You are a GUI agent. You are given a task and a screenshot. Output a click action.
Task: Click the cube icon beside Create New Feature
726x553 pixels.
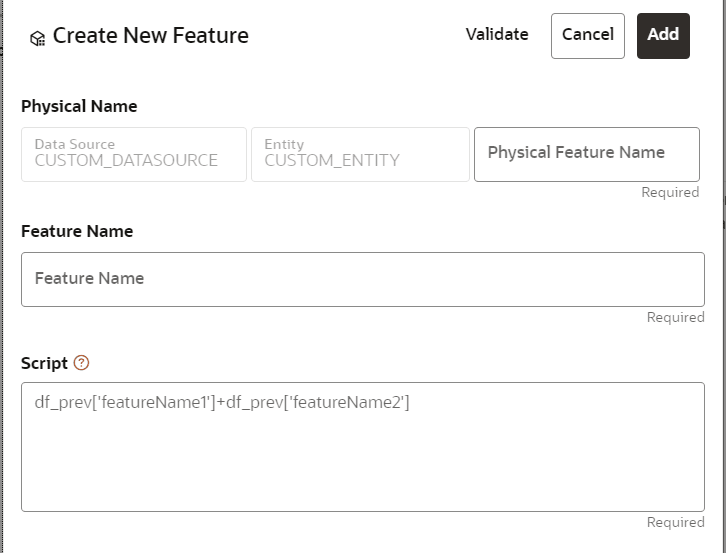pyautogui.click(x=37, y=39)
